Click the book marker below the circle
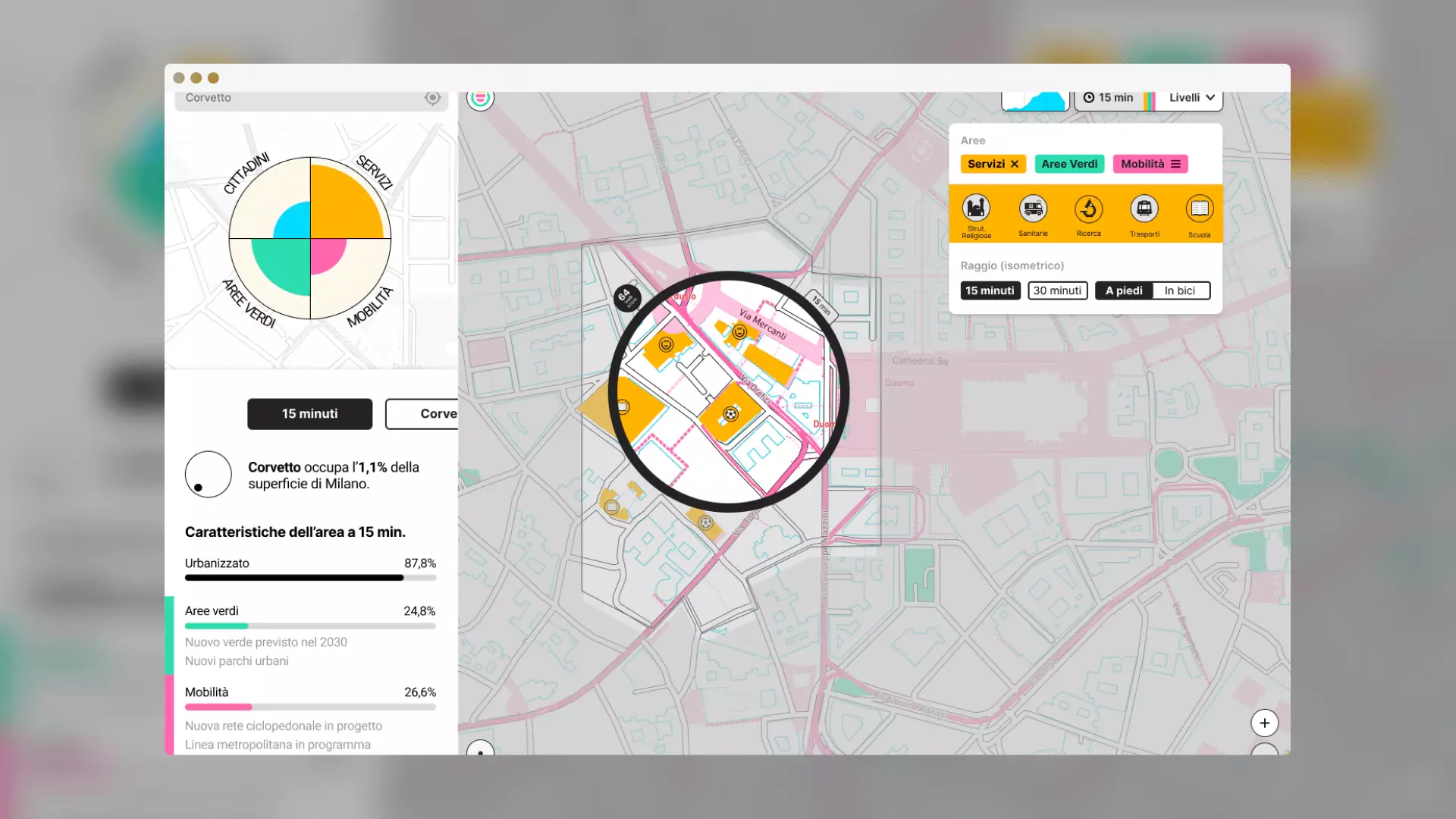 (x=612, y=507)
